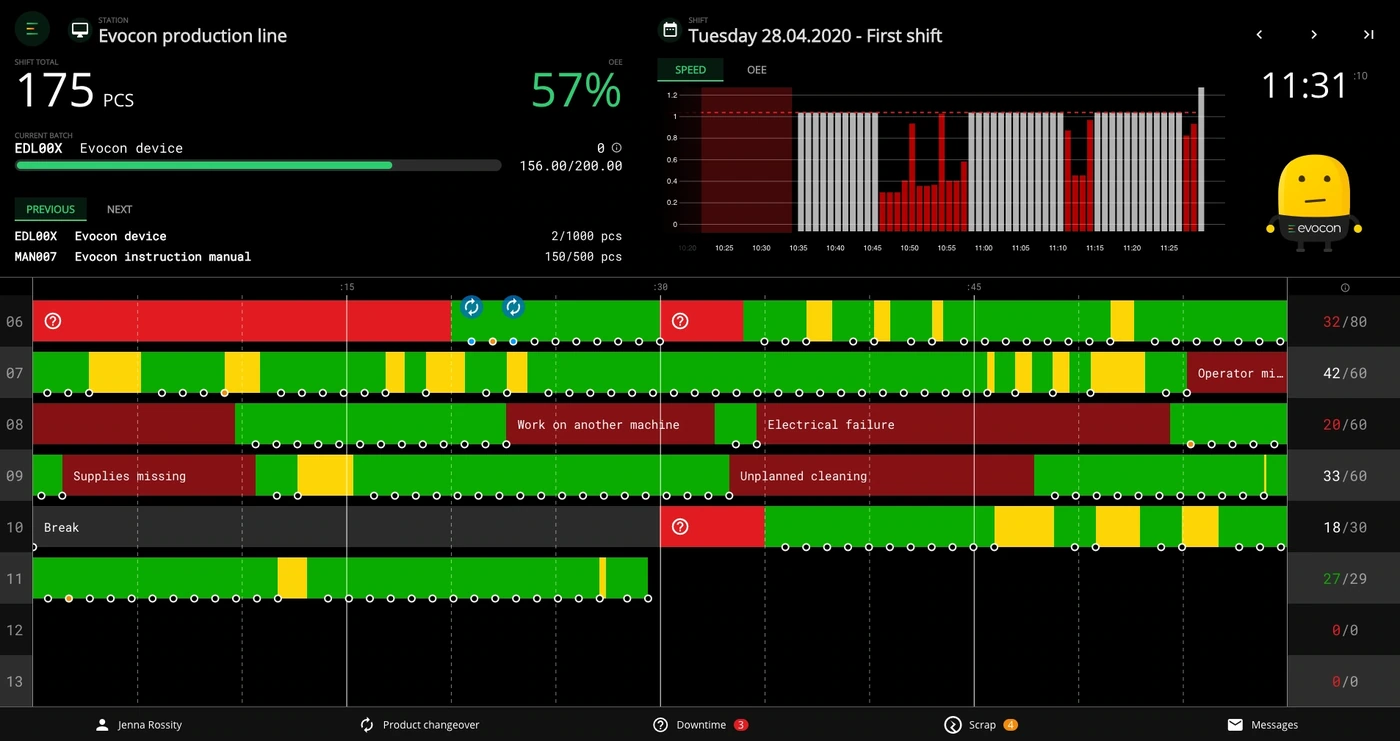Click the 18/30 hourly total

click(1344, 527)
